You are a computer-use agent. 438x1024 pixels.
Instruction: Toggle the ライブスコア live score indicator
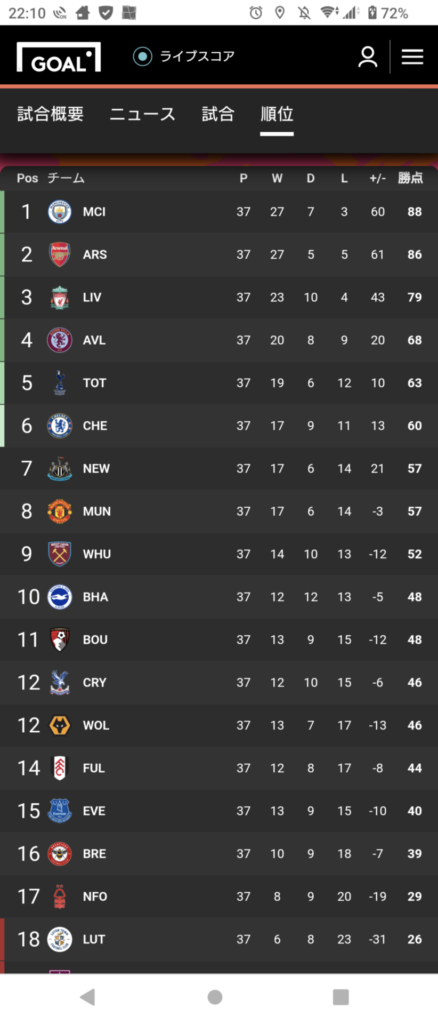point(183,57)
